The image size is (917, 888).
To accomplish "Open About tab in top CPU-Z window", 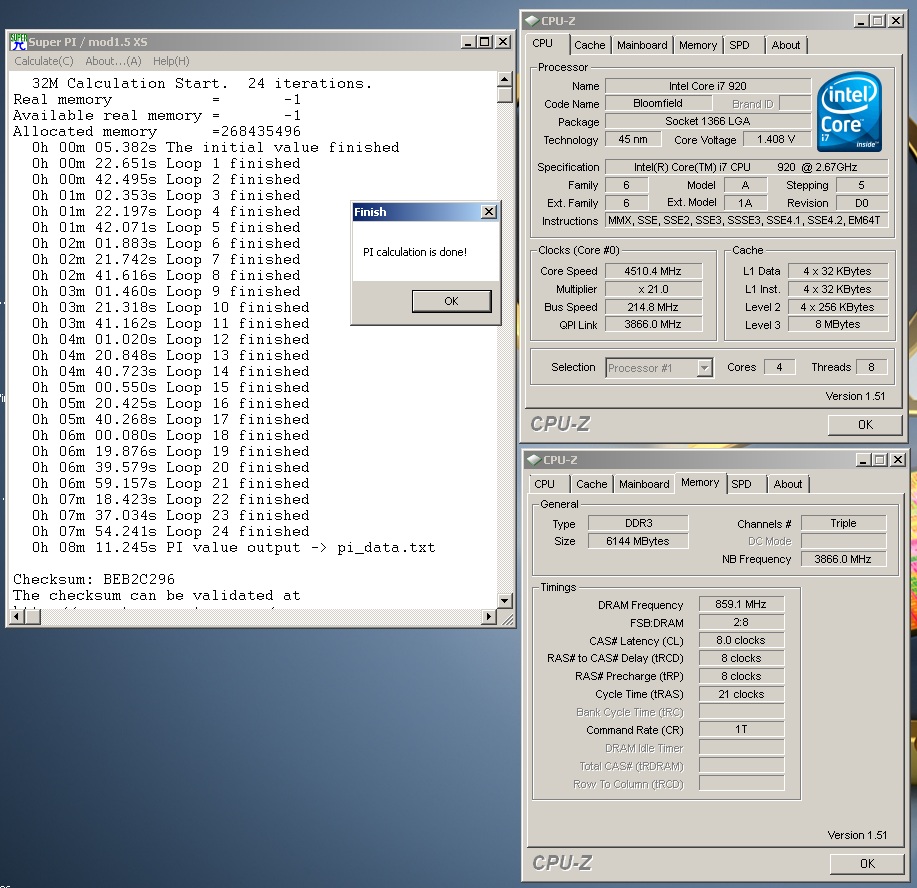I will pyautogui.click(x=785, y=45).
